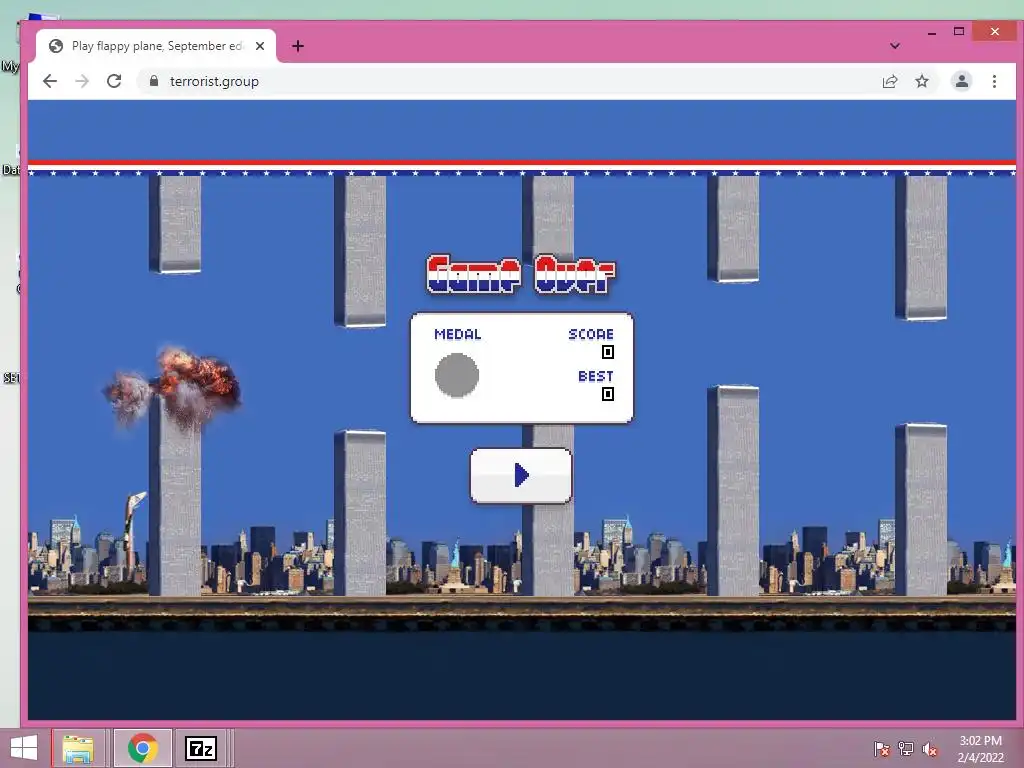Minimize the Chrome window
Viewport: 1024px width, 768px height.
click(x=932, y=32)
